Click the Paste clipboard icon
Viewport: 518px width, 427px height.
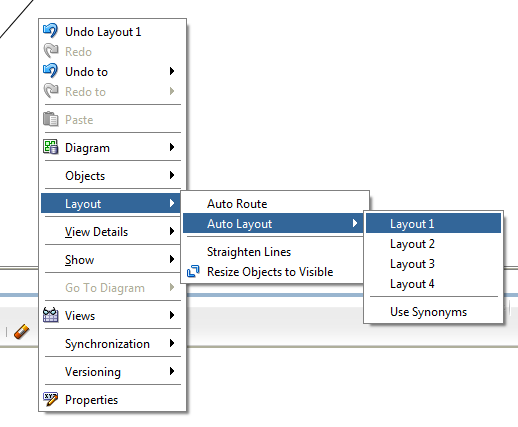[51, 119]
